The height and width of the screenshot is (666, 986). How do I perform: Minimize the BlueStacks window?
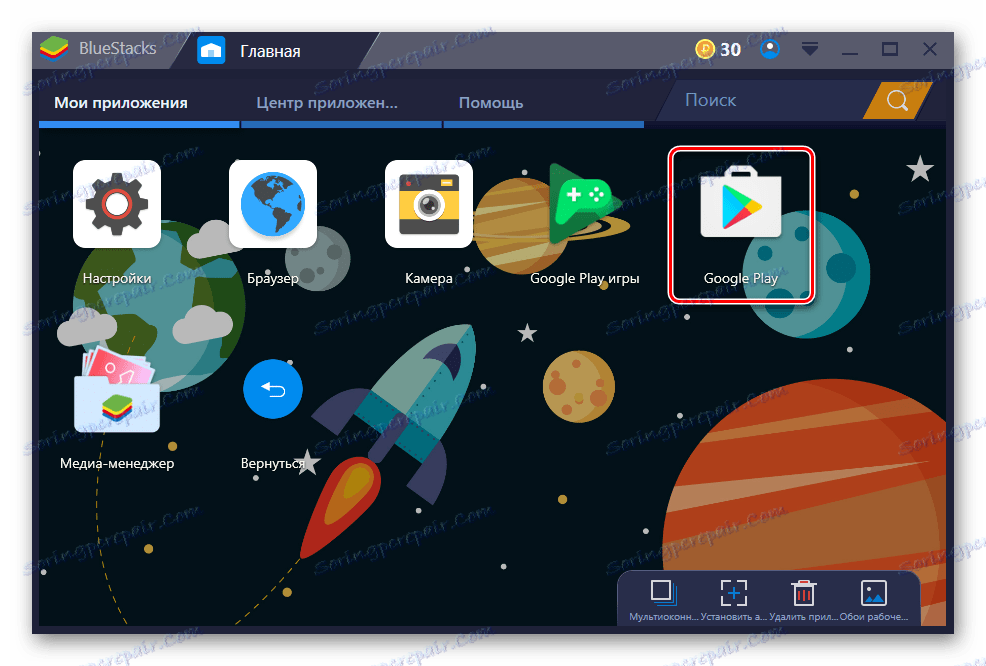point(850,50)
